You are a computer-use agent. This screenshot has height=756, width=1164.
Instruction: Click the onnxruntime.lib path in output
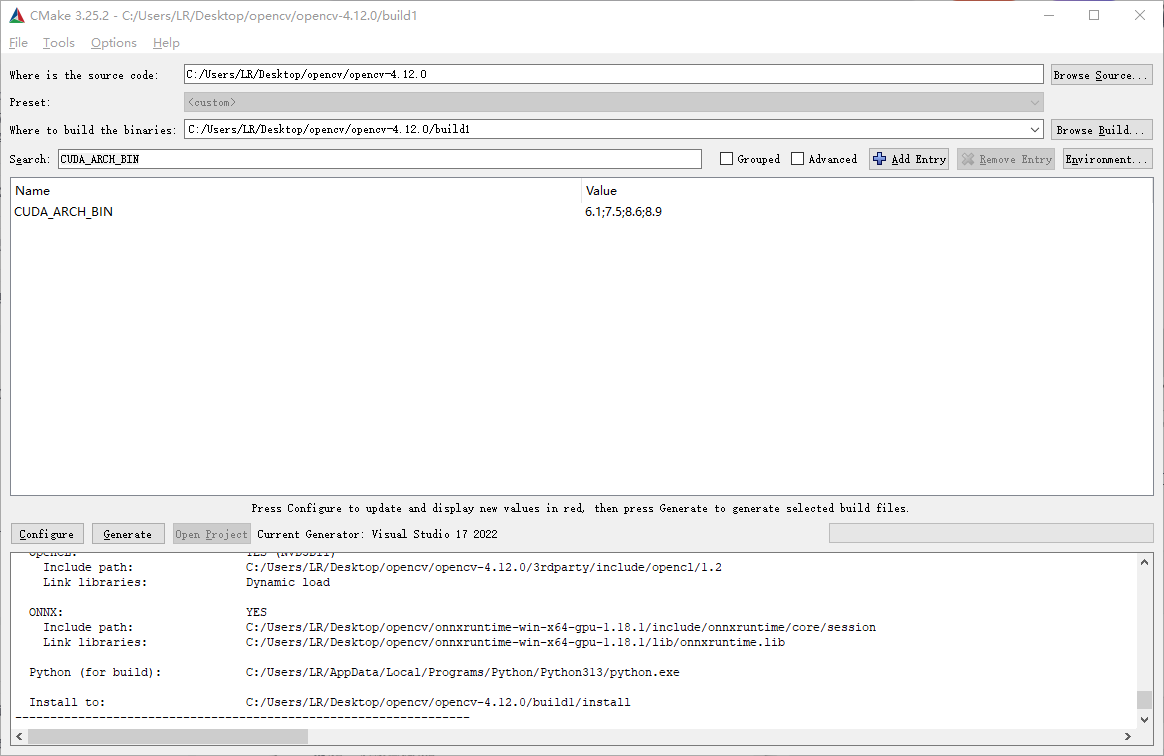tap(515, 642)
